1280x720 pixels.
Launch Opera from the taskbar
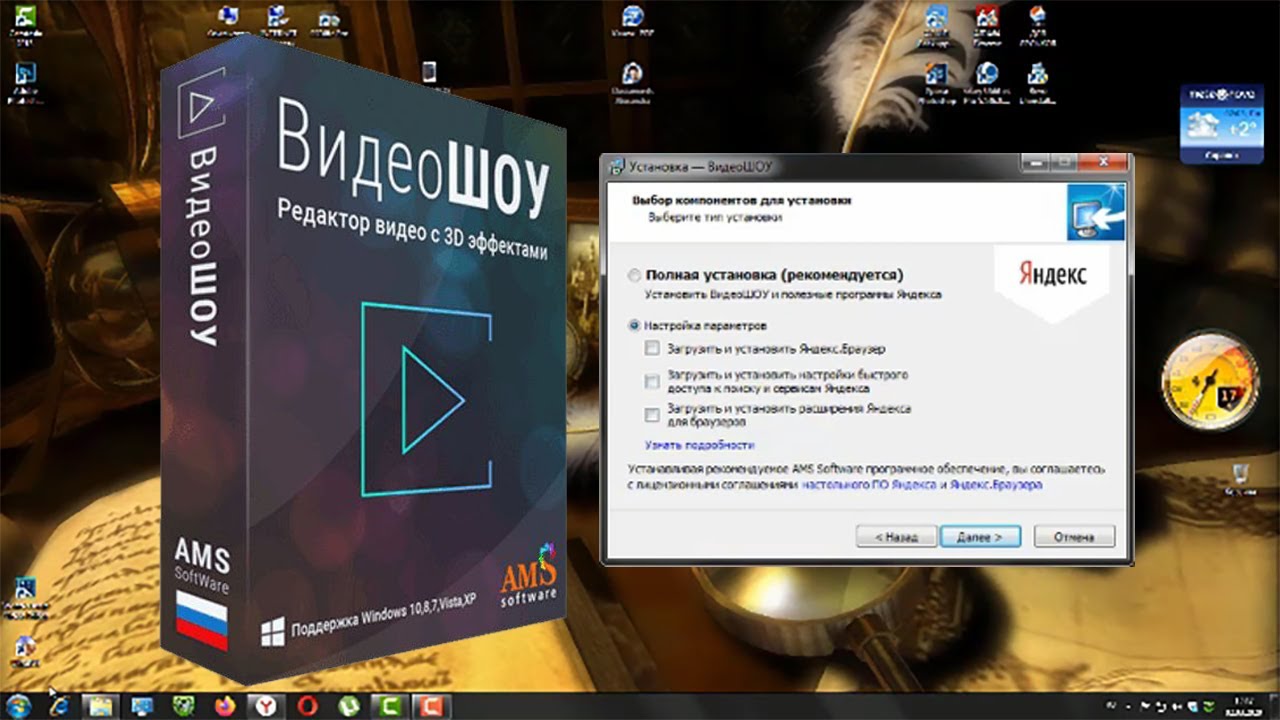309,705
